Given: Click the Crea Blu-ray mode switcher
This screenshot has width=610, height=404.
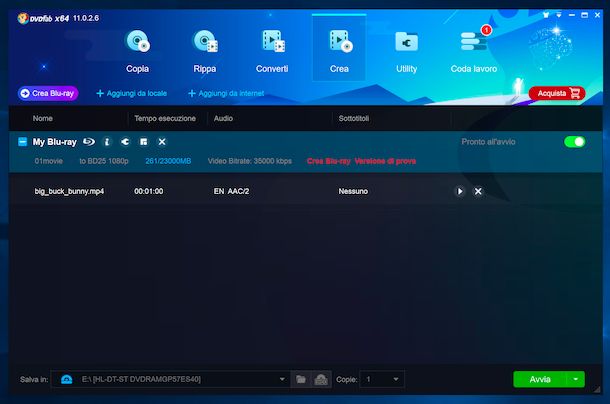Looking at the screenshot, I should (x=48, y=93).
